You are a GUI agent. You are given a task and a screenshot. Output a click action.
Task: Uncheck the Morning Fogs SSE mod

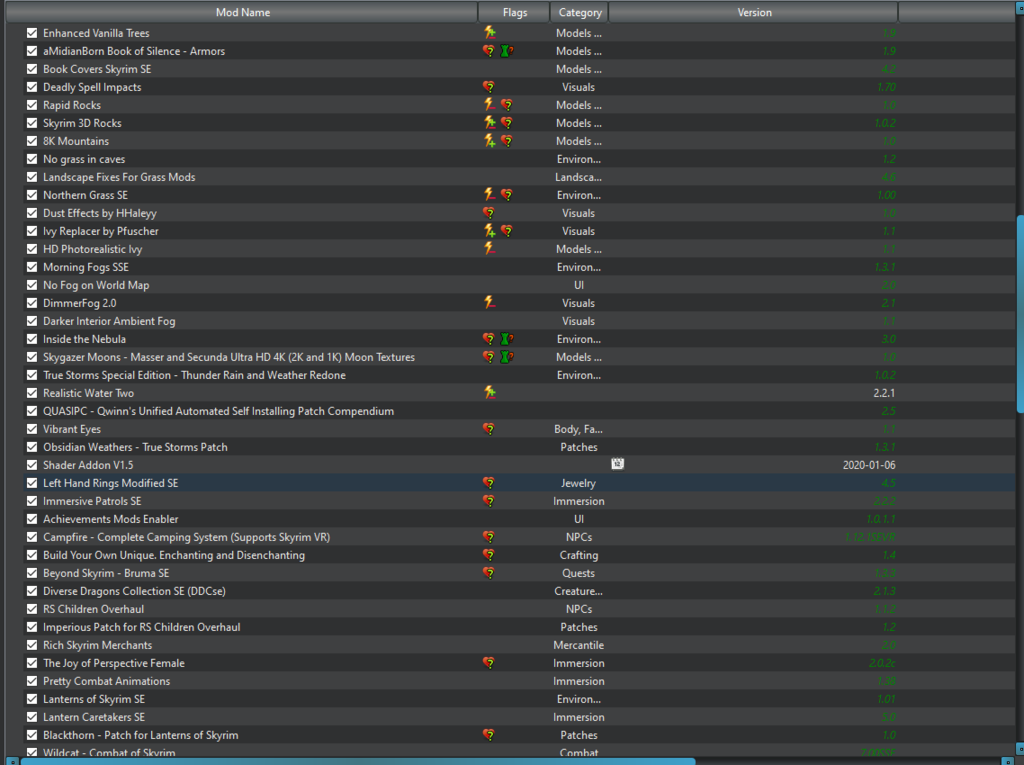(x=32, y=267)
